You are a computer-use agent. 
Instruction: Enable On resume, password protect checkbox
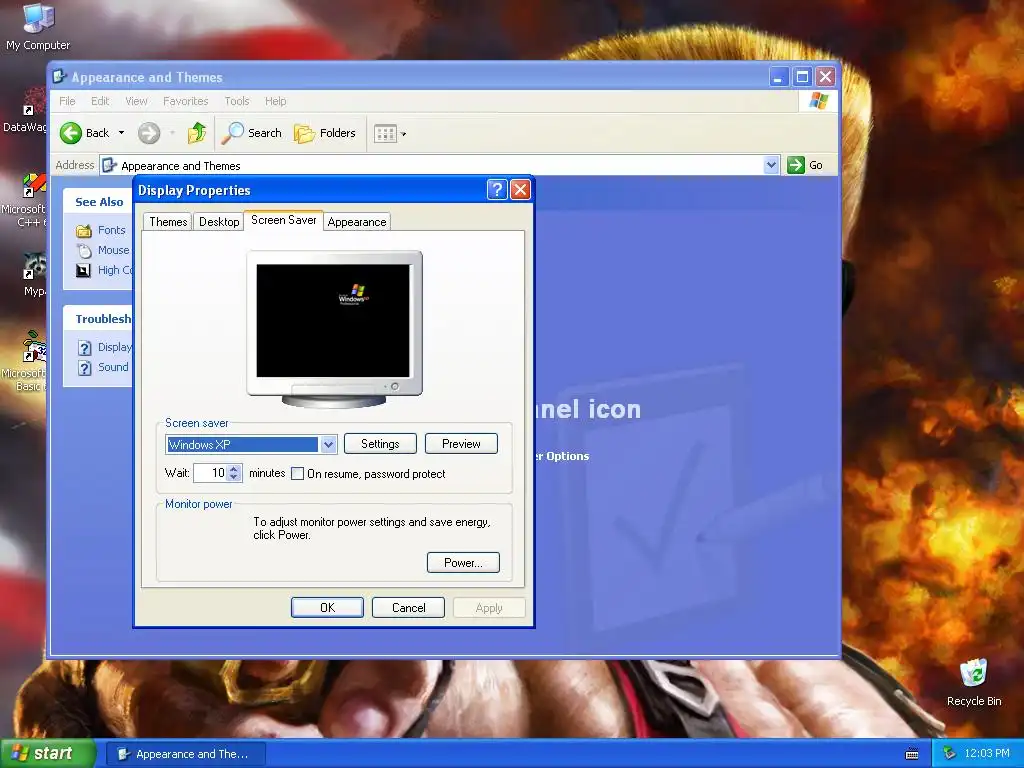[297, 473]
